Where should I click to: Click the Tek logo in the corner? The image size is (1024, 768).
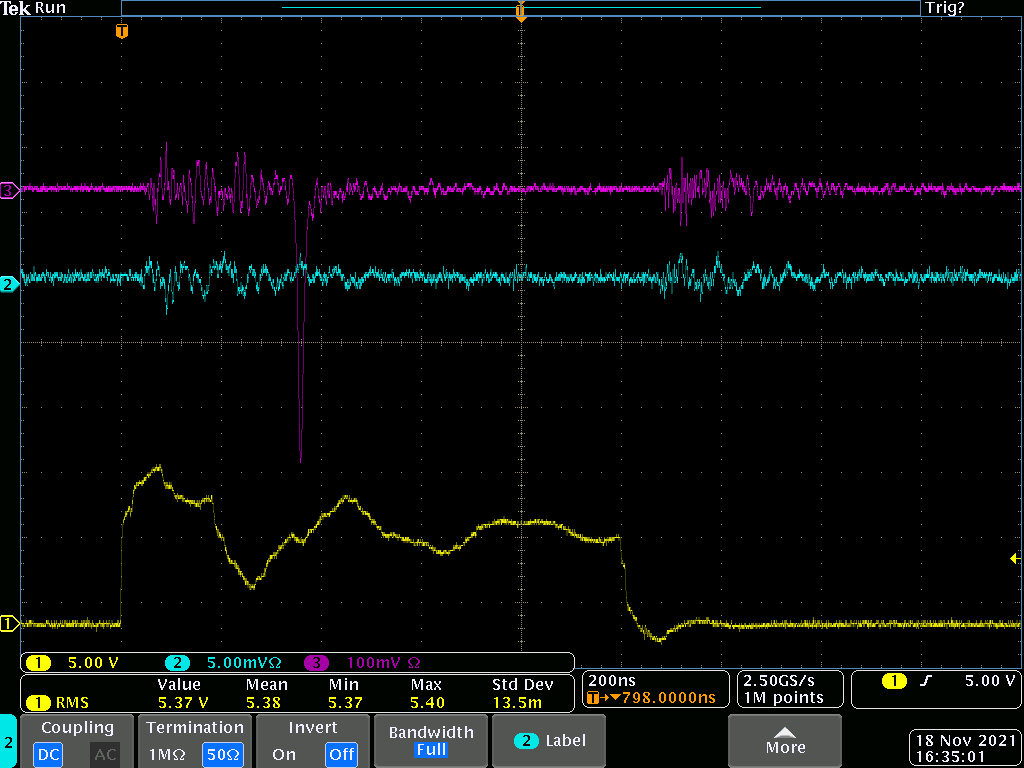coord(16,8)
